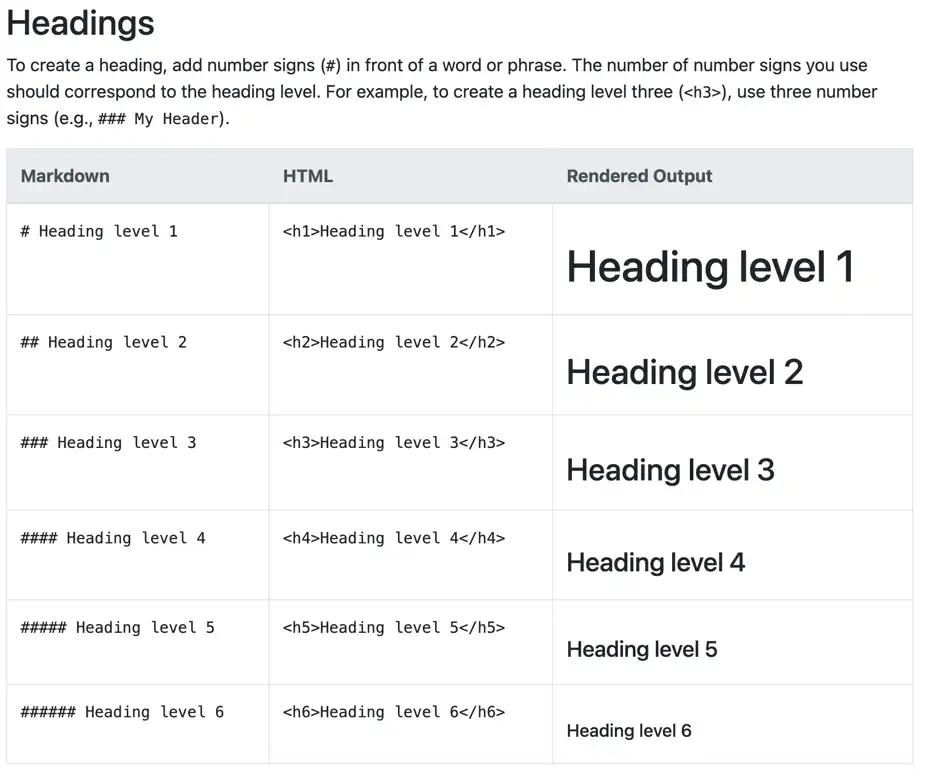Click the small rendered "Heading level 6" text

(629, 731)
